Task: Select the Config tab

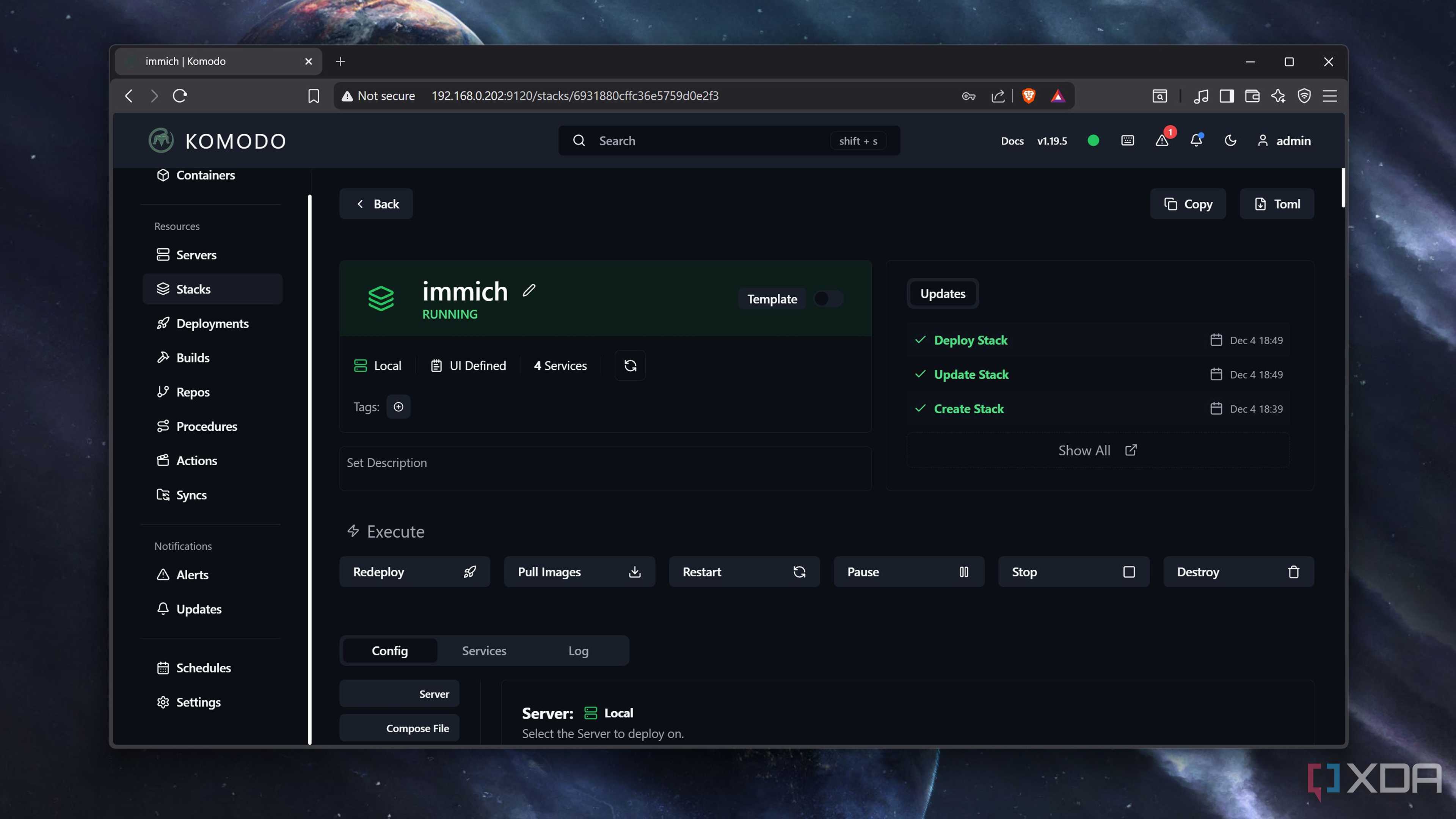Action: [x=389, y=651]
